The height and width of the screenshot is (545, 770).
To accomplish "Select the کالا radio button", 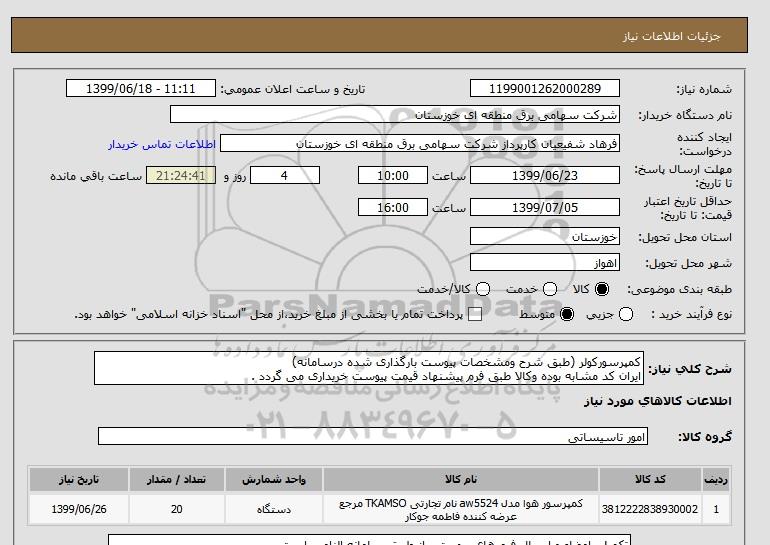I will coord(602,289).
